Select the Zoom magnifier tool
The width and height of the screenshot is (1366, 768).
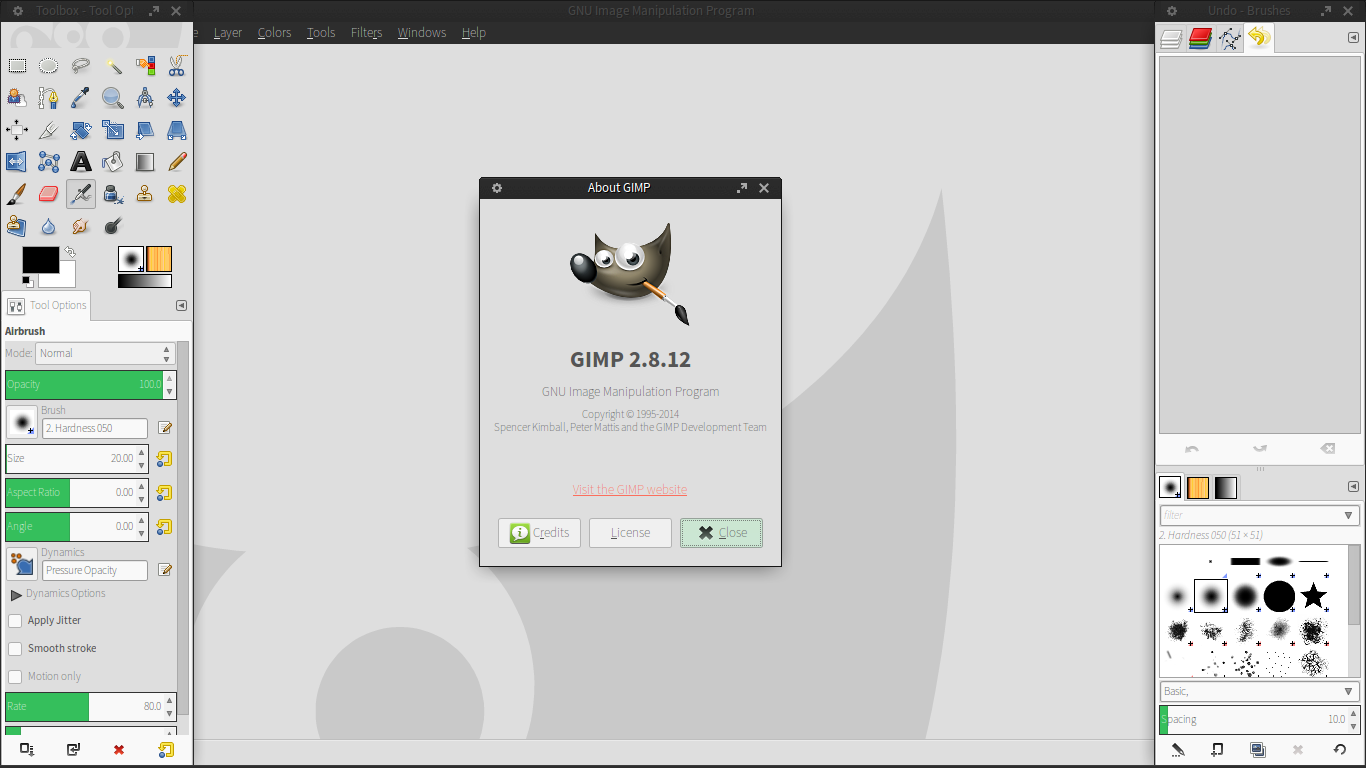113,98
